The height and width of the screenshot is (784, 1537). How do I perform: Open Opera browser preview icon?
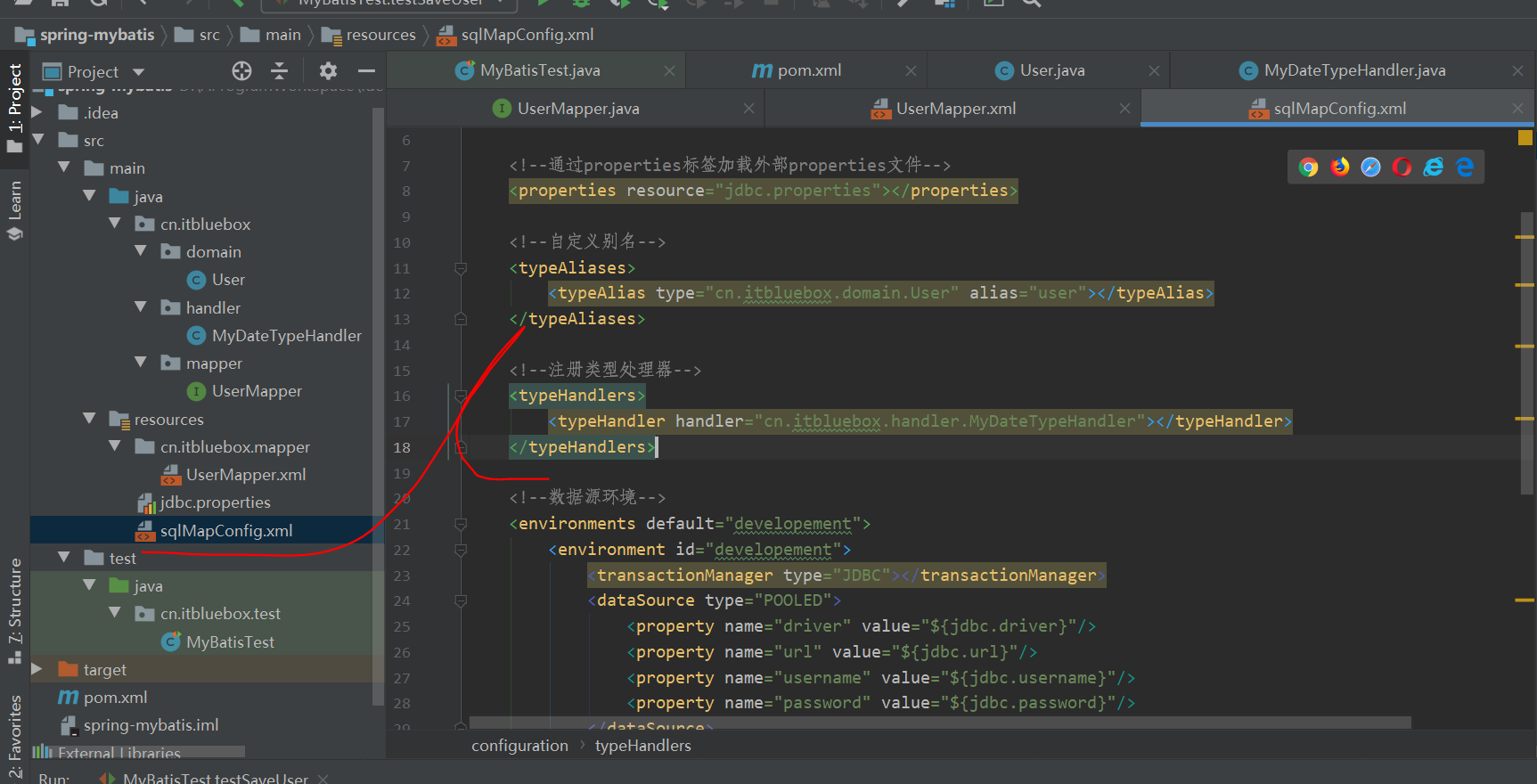[1402, 167]
